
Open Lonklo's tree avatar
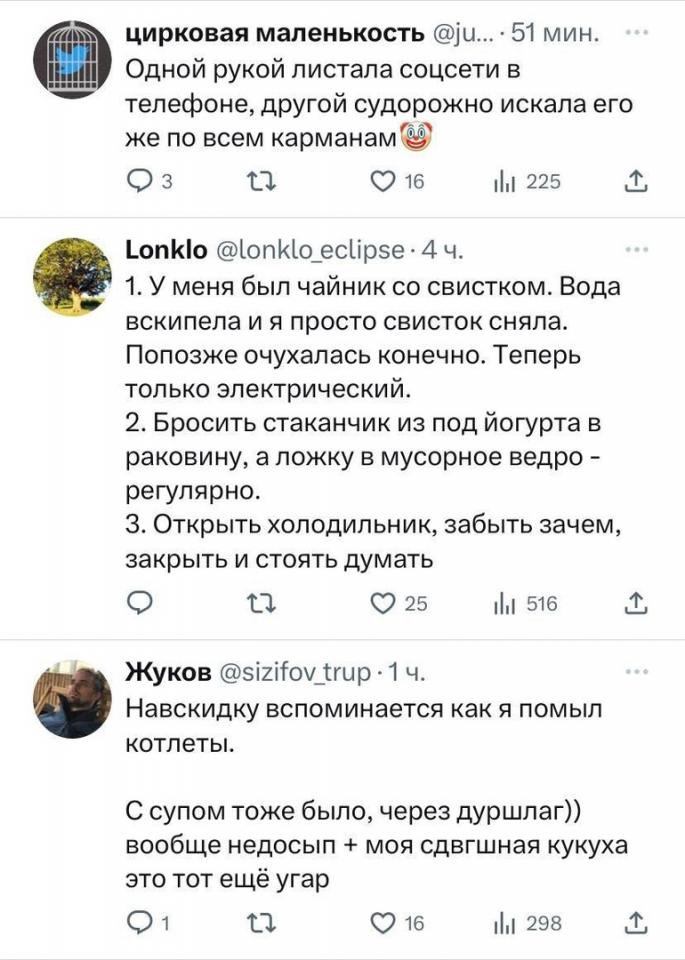(x=72, y=277)
